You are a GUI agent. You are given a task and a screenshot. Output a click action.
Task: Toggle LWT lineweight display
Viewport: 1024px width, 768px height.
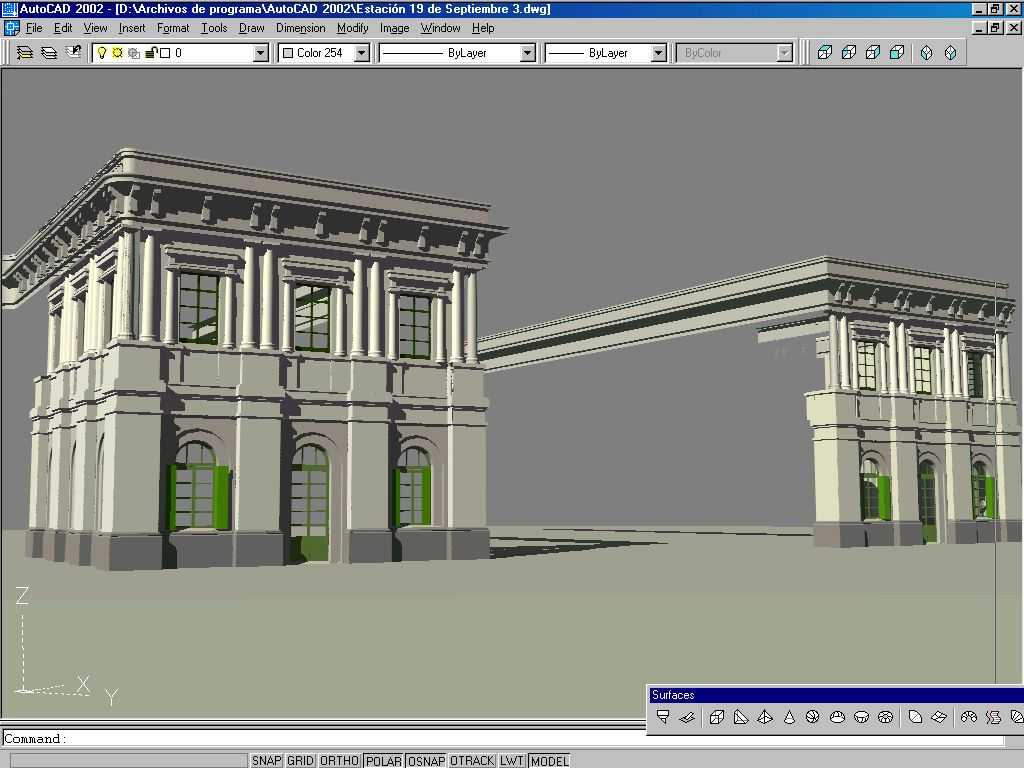pos(512,761)
